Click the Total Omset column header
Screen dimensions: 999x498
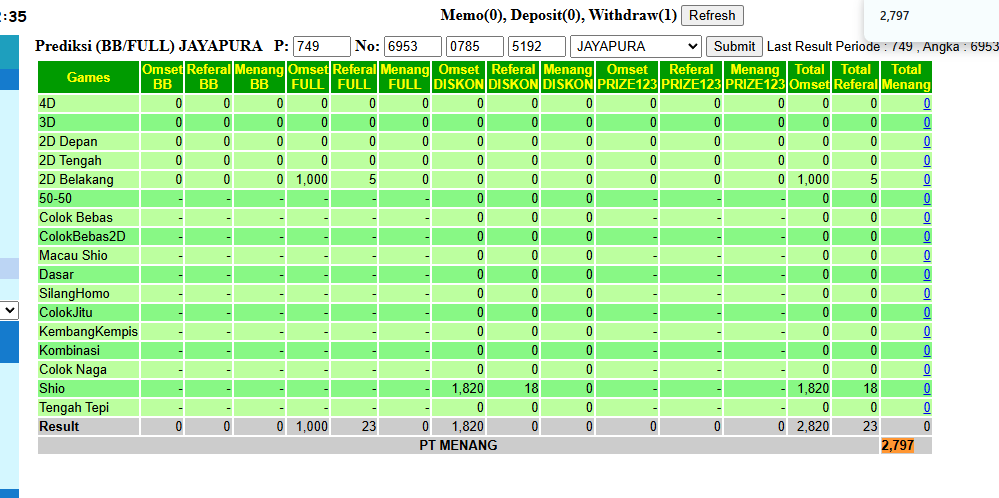point(809,78)
